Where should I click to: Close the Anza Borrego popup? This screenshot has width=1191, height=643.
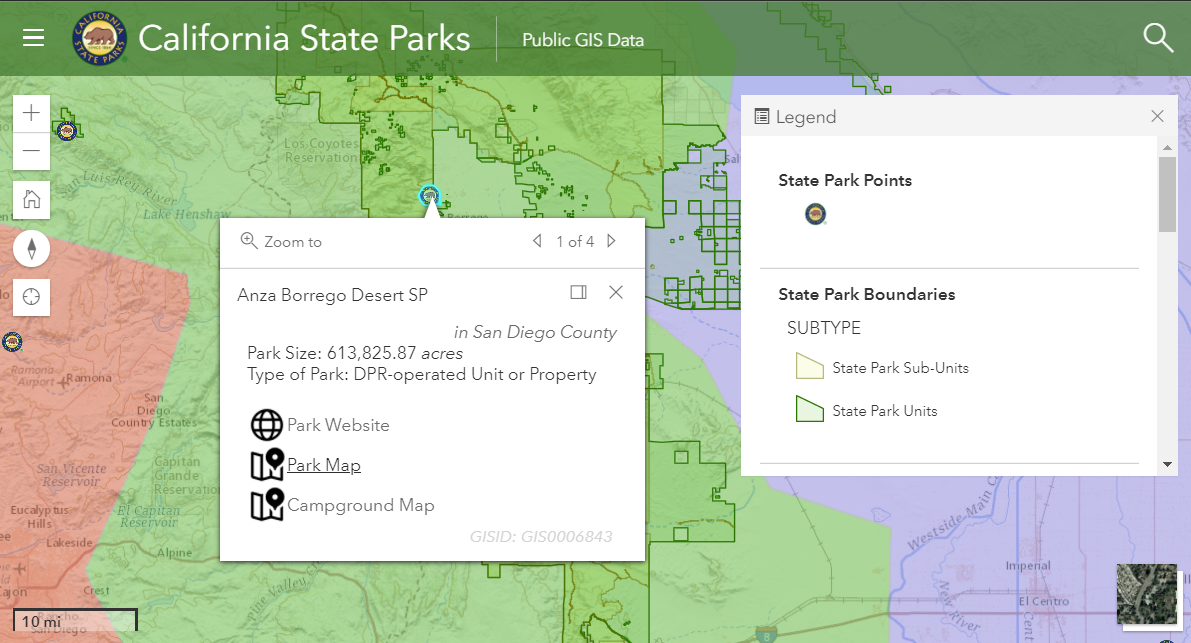coord(616,292)
